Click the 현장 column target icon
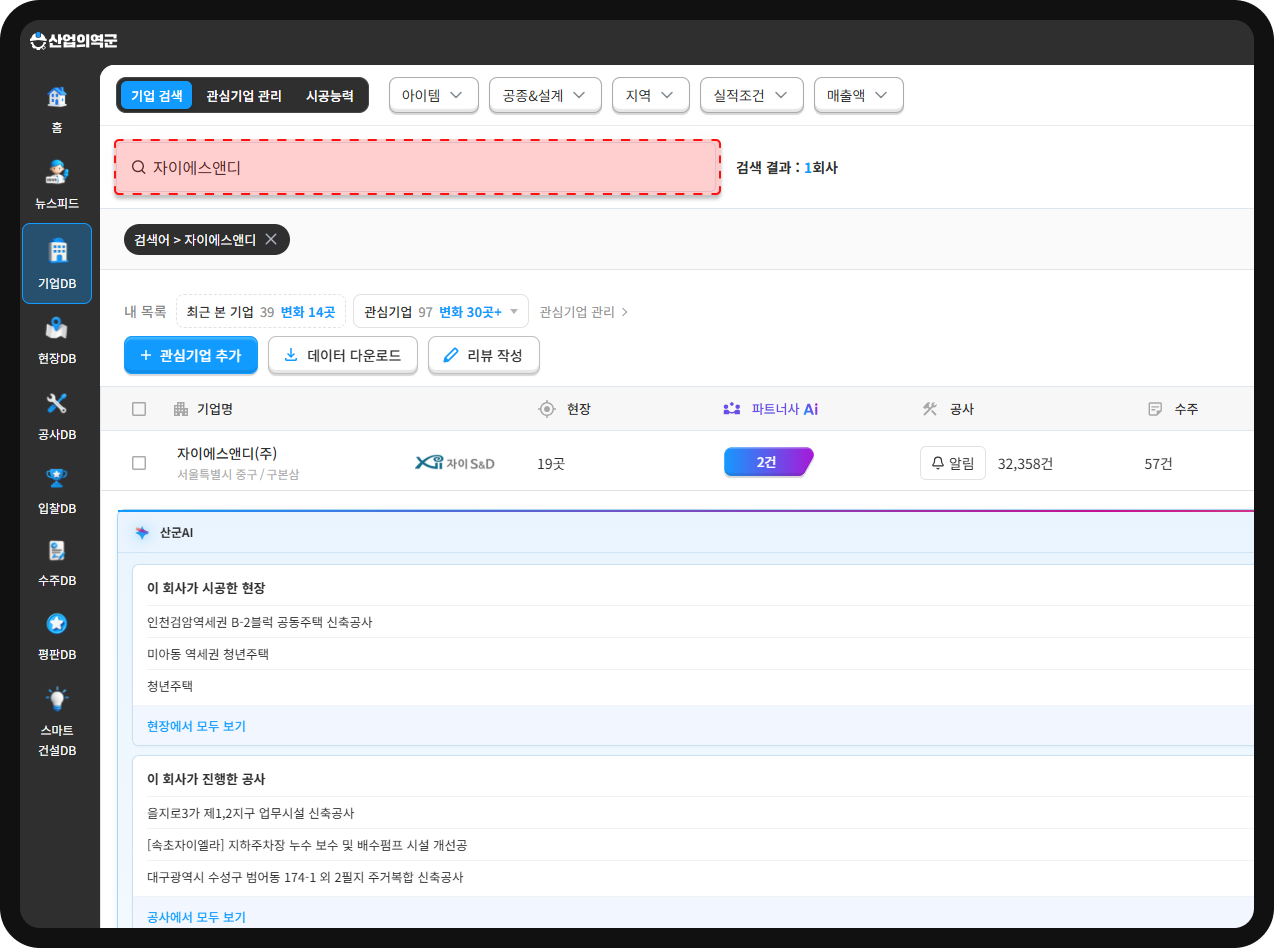Screen dimensions: 1274x948 point(547,409)
